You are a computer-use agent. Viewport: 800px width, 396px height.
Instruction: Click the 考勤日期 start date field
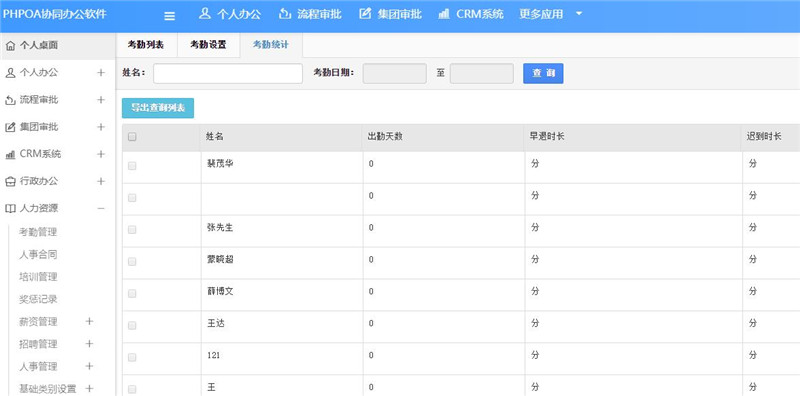[x=395, y=73]
